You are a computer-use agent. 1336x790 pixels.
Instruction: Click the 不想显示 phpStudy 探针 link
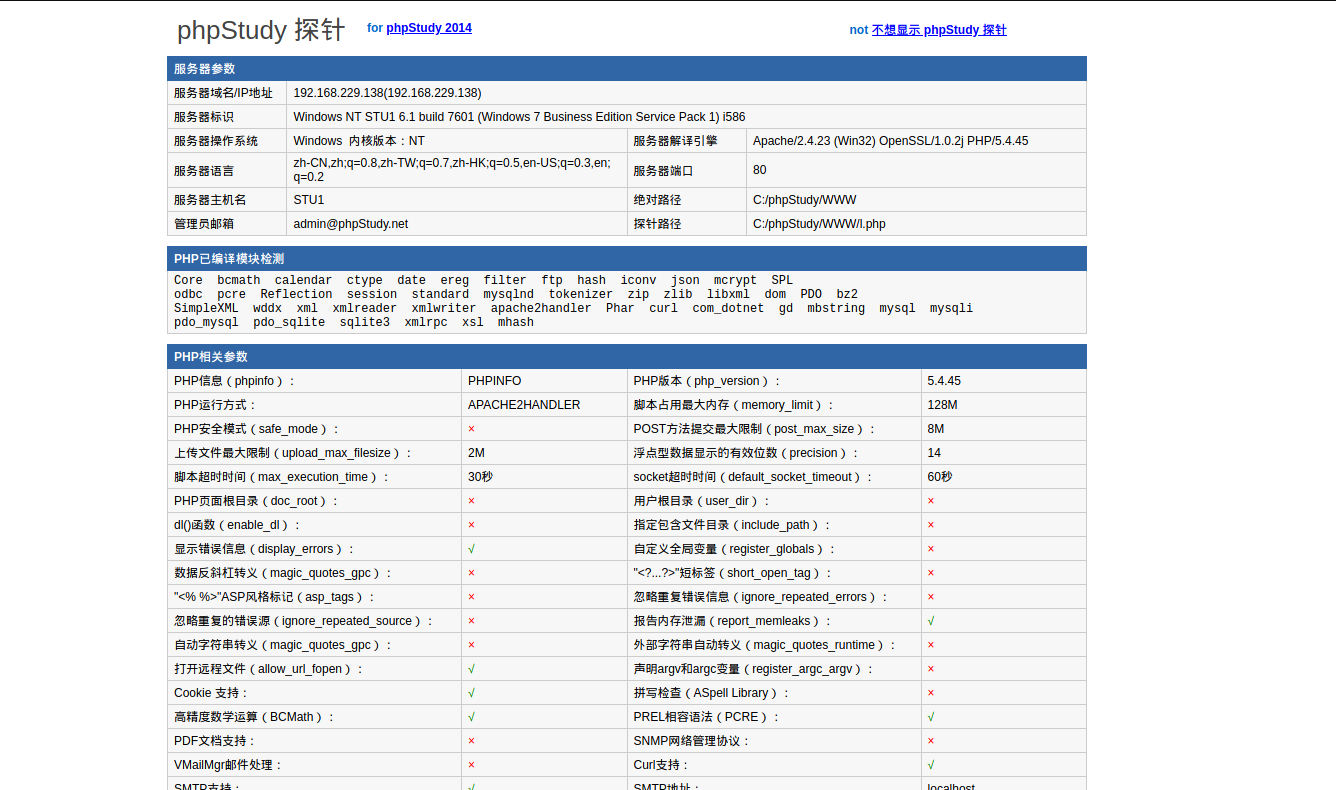point(938,30)
